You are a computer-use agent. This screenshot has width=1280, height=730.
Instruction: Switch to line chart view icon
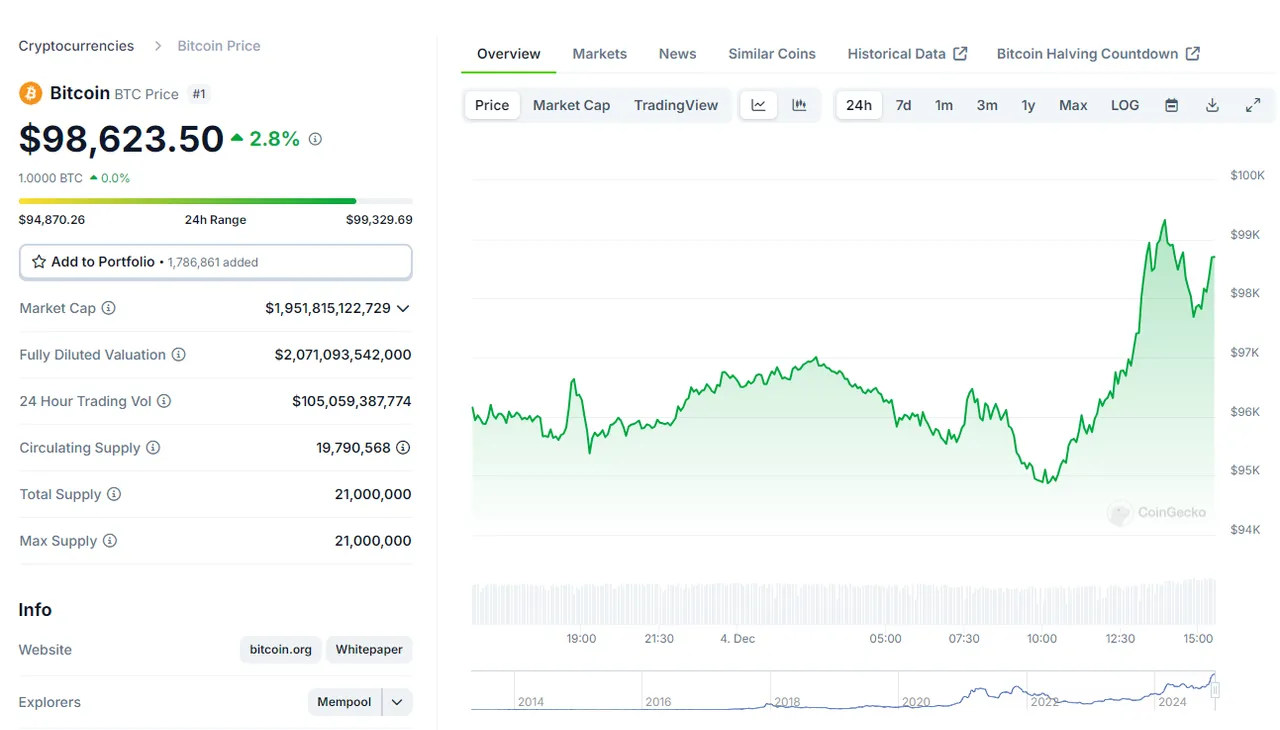(758, 105)
